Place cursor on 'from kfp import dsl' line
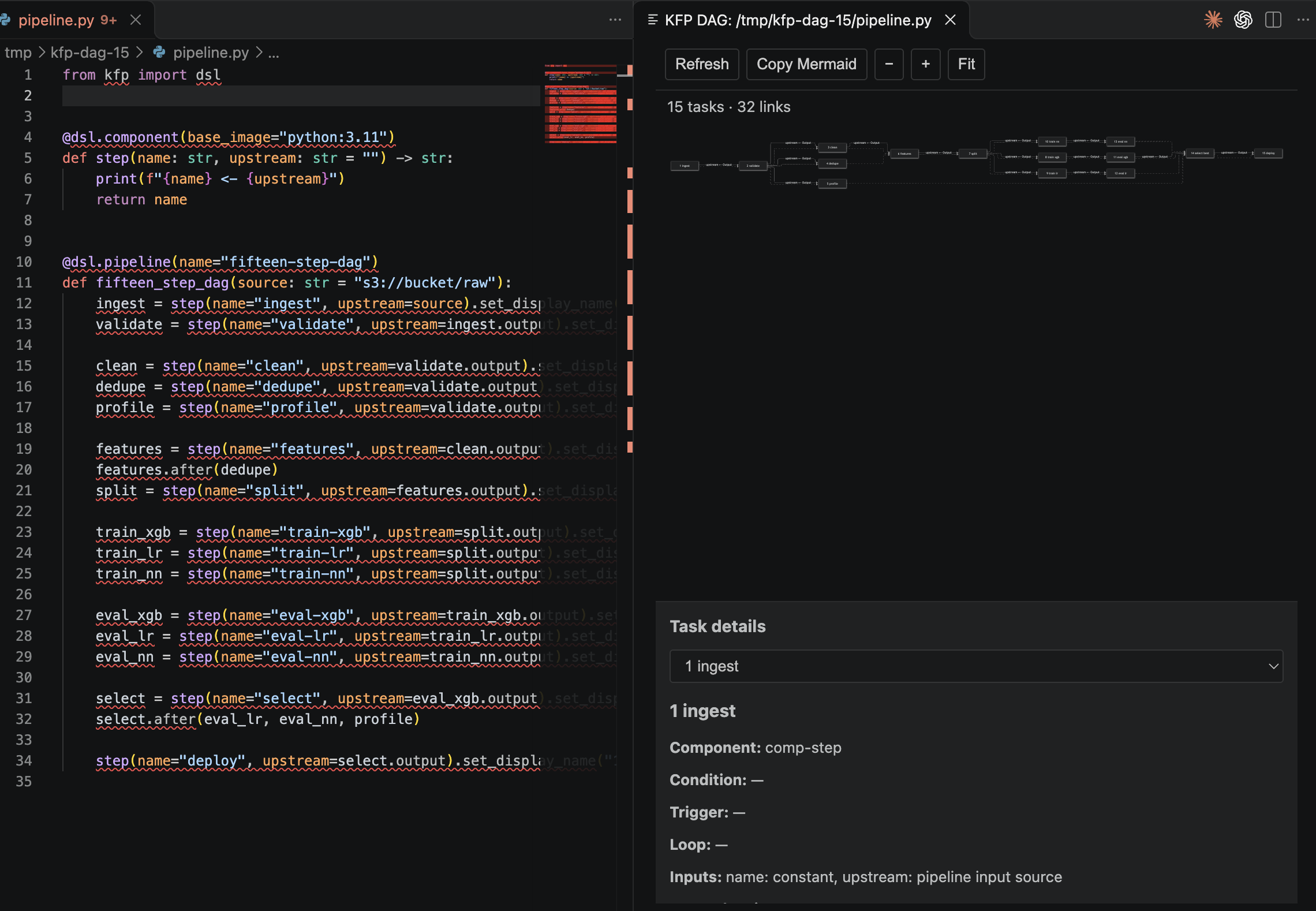Viewport: 1316px width, 911px height. click(x=141, y=75)
